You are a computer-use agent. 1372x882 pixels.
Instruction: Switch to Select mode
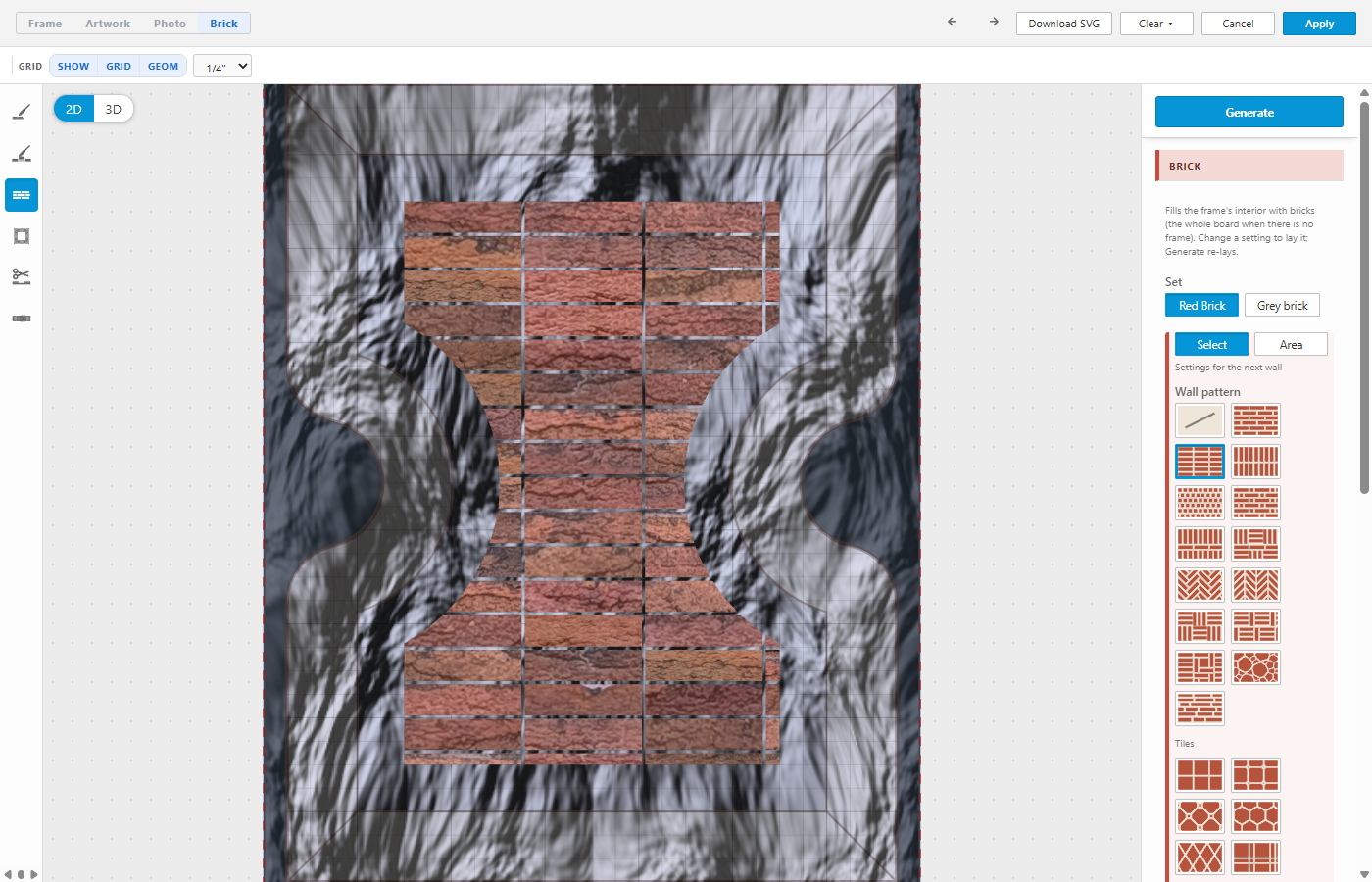[1211, 345]
